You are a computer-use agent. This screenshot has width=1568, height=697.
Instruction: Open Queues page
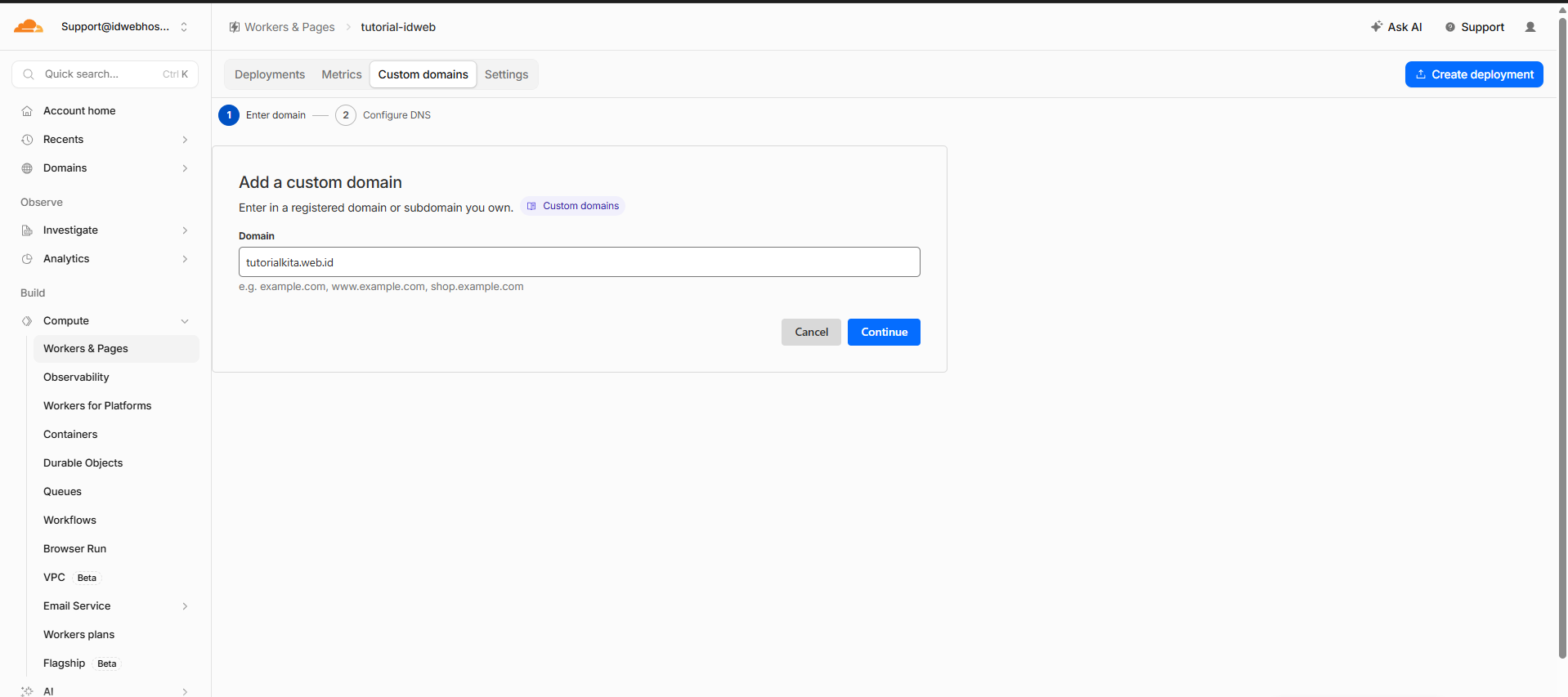coord(62,492)
